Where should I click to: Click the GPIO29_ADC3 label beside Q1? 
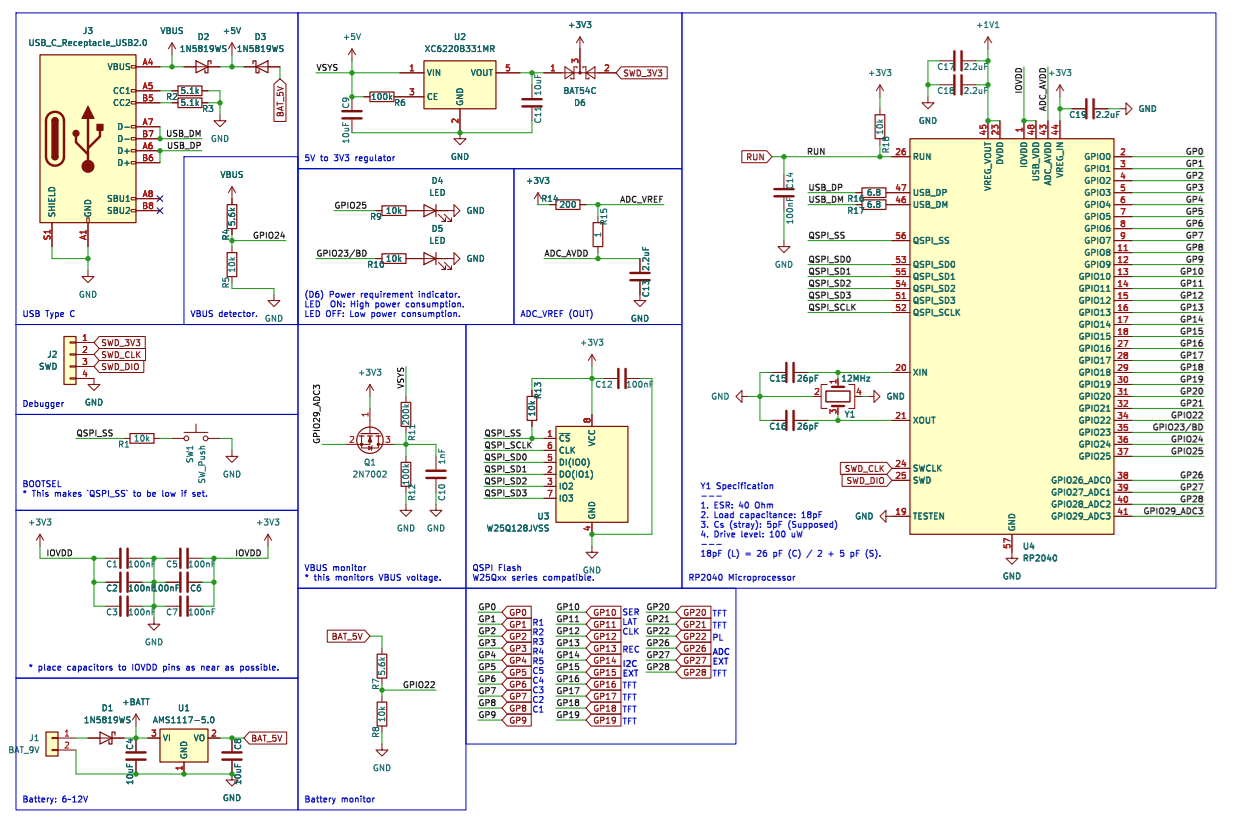click(316, 414)
